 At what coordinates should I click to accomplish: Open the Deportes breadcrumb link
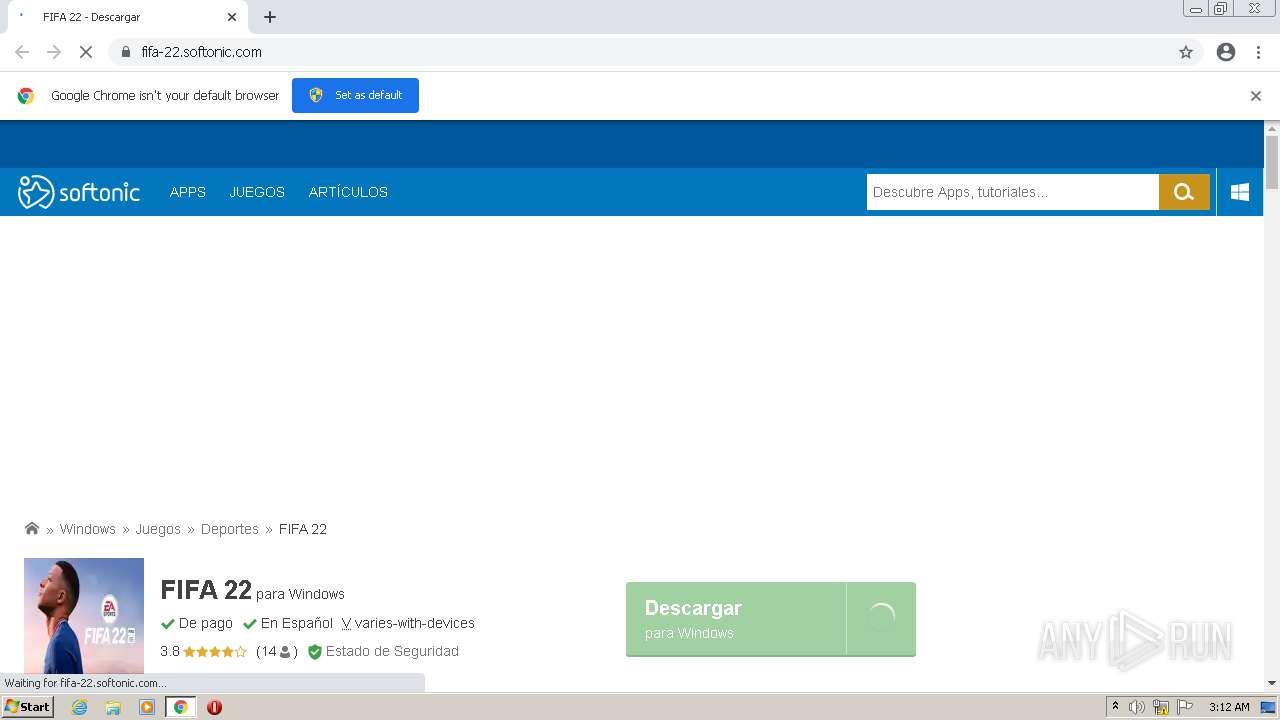pos(230,529)
